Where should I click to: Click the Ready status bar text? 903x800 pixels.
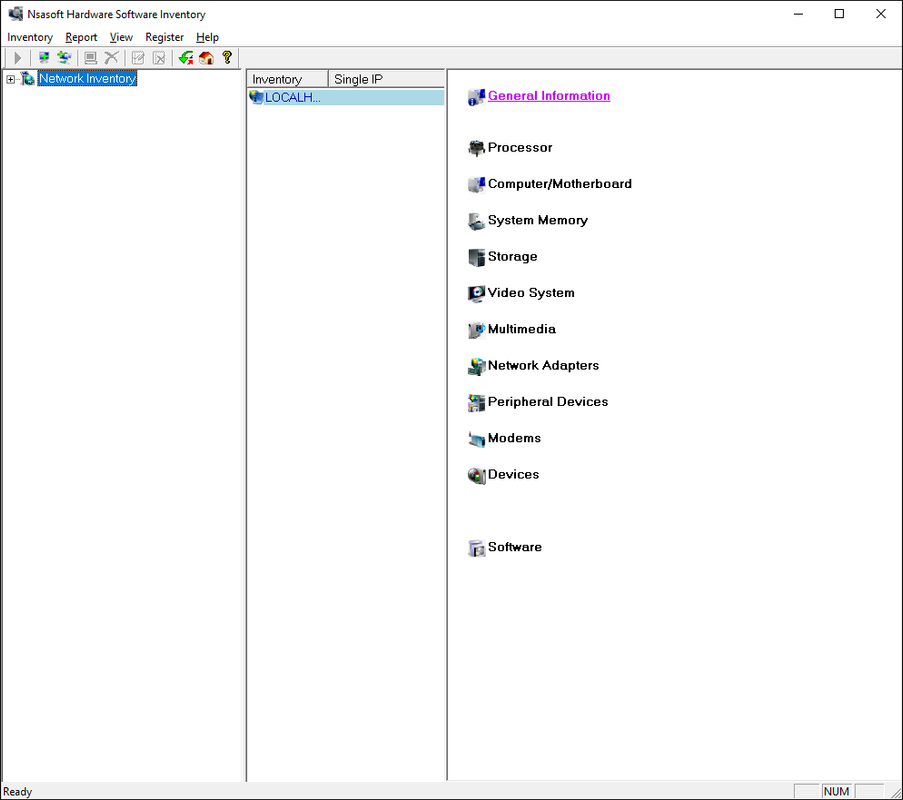17,791
